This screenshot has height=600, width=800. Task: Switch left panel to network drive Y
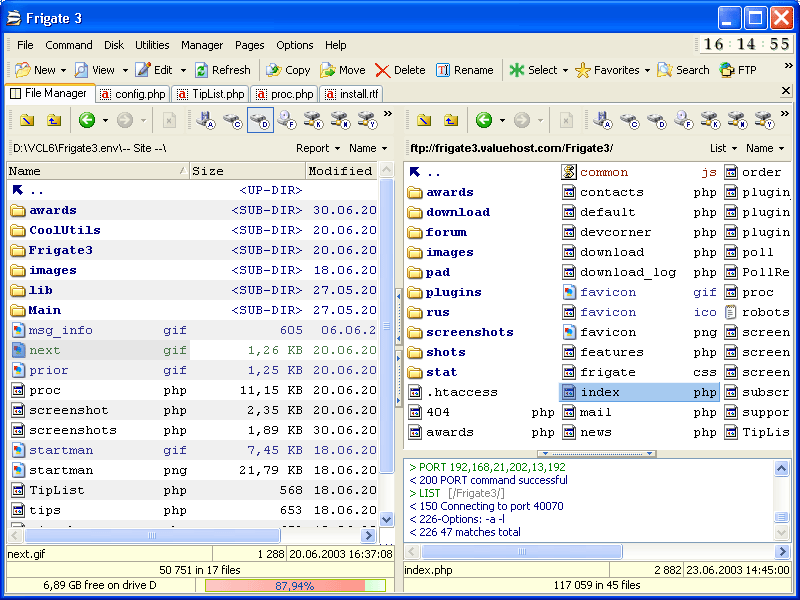[x=367, y=120]
